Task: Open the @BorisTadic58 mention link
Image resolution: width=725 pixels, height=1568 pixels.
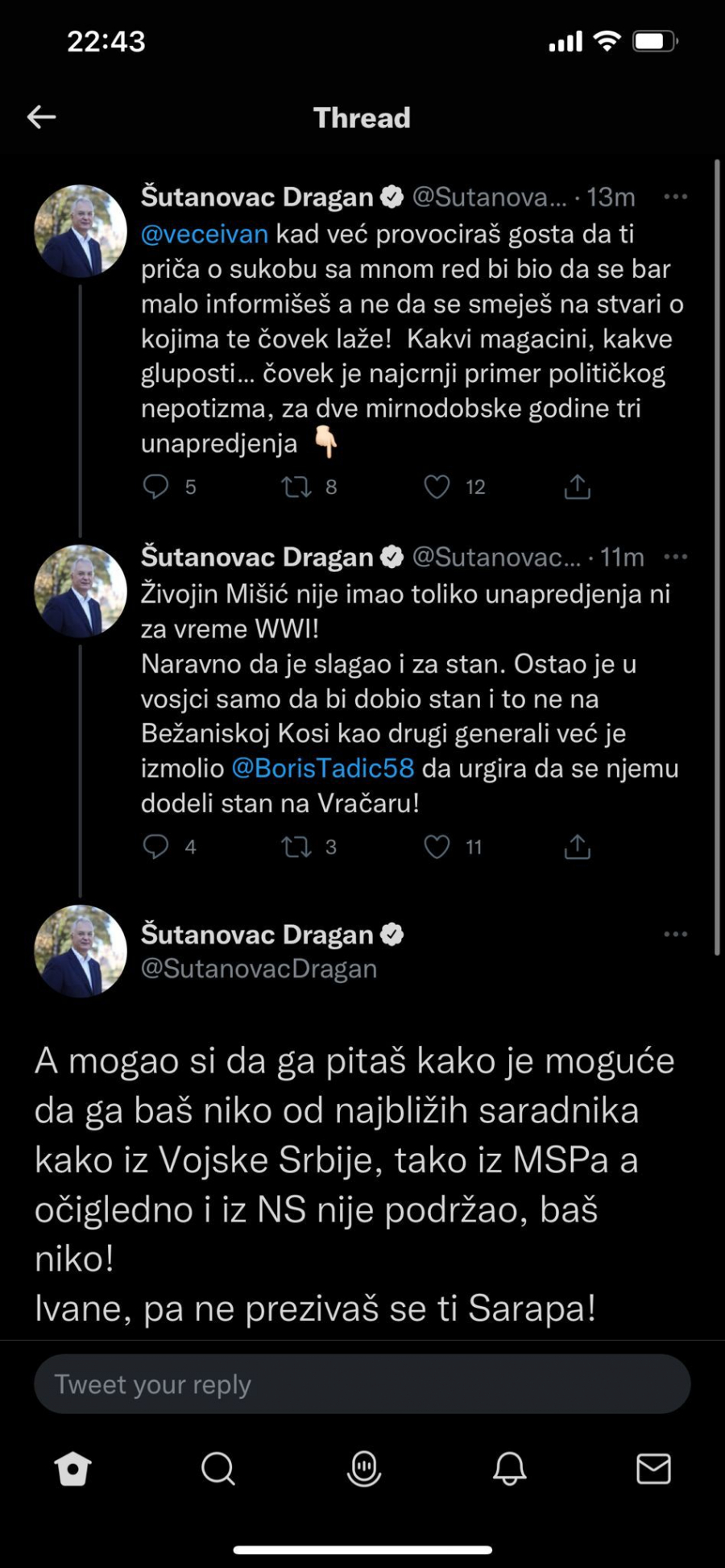Action: point(323,768)
